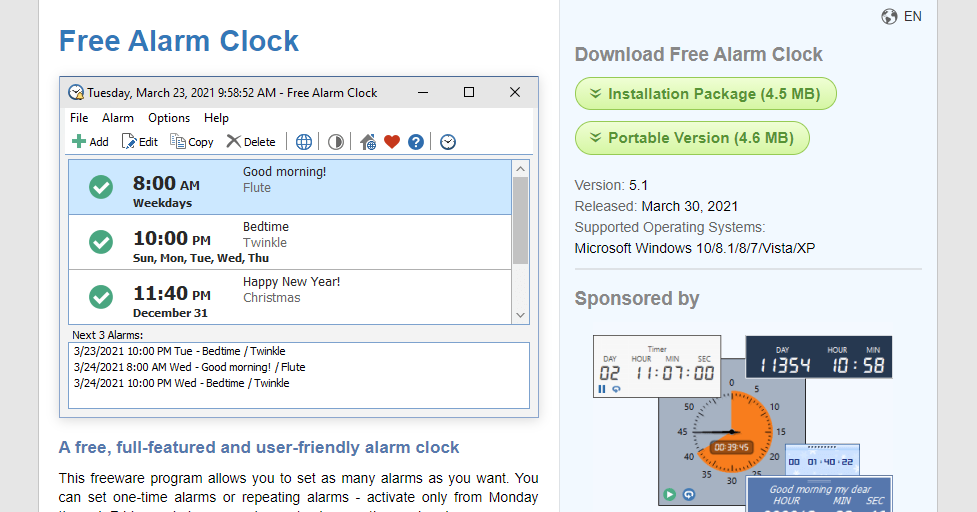Screen dimensions: 977x512
Task: Open the Options menu
Action: [169, 118]
